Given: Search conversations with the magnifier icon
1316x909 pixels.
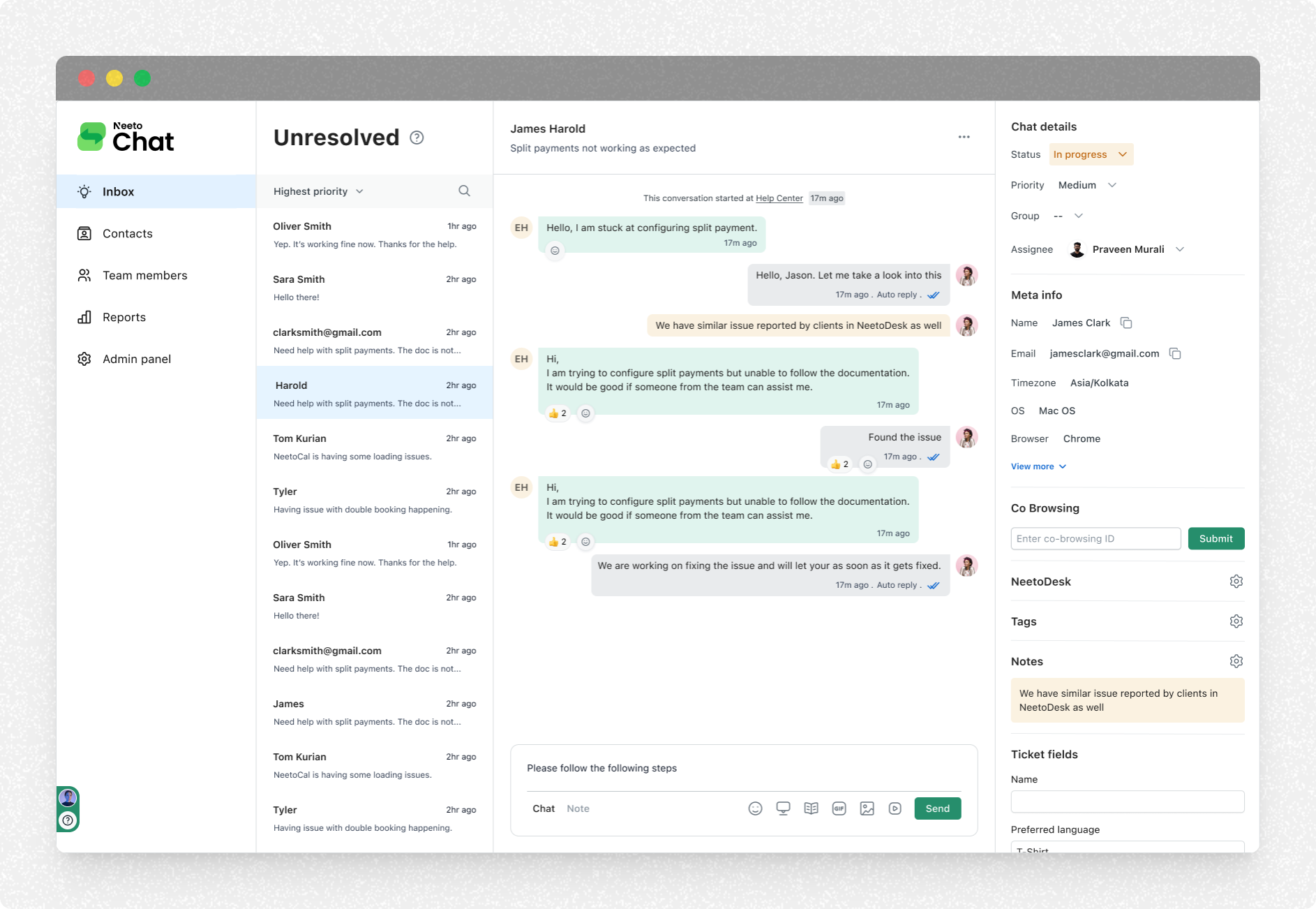Looking at the screenshot, I should click(x=464, y=191).
